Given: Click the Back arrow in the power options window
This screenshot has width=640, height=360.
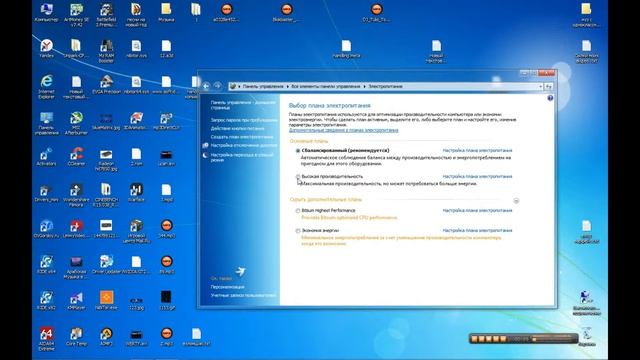Looking at the screenshot, I should 206,86.
